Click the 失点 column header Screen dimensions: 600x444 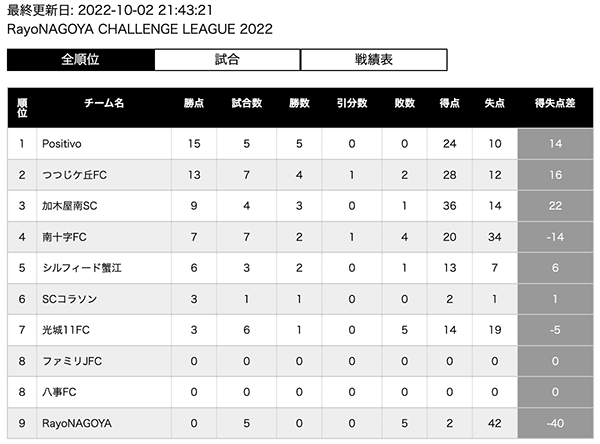tap(495, 103)
